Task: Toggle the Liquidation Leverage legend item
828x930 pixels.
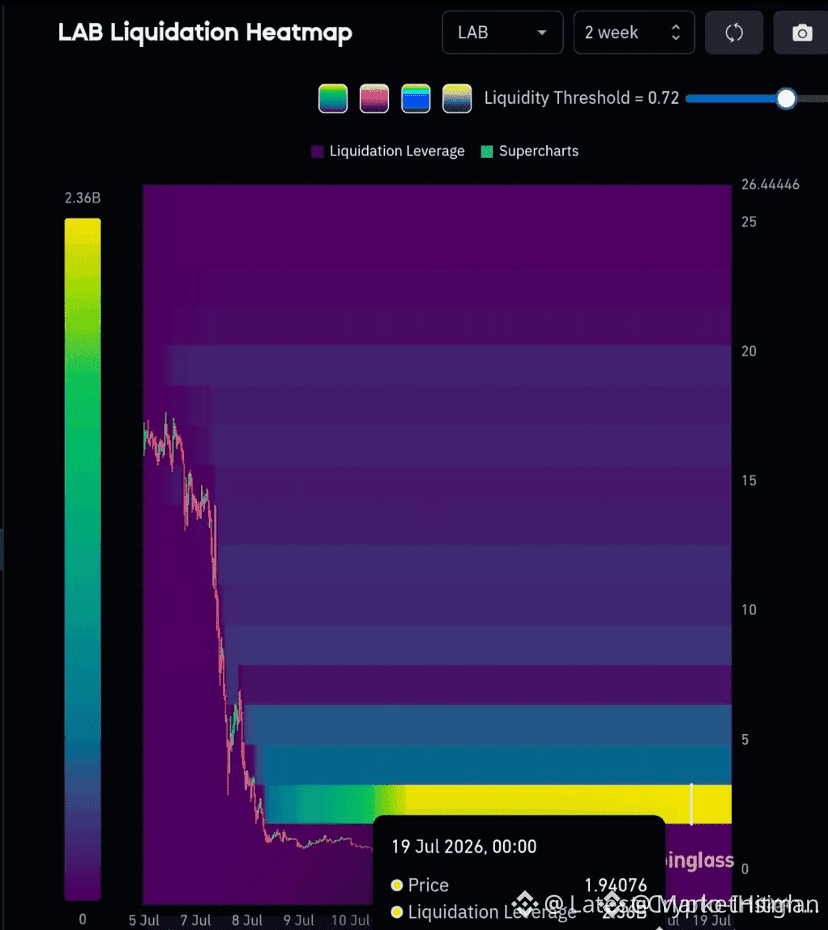Action: pos(388,151)
